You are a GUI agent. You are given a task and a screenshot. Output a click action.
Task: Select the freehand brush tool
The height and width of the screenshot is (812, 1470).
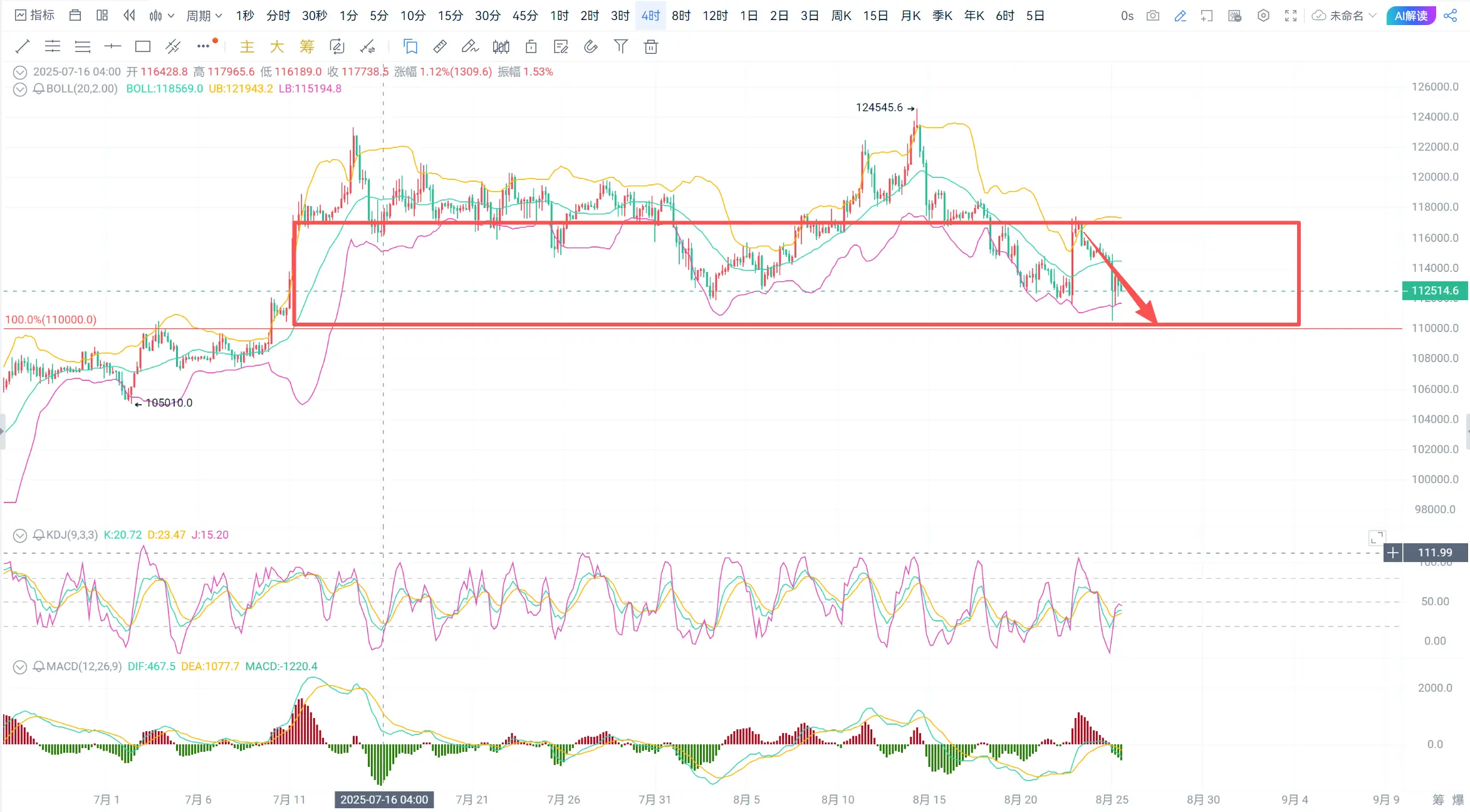click(470, 46)
